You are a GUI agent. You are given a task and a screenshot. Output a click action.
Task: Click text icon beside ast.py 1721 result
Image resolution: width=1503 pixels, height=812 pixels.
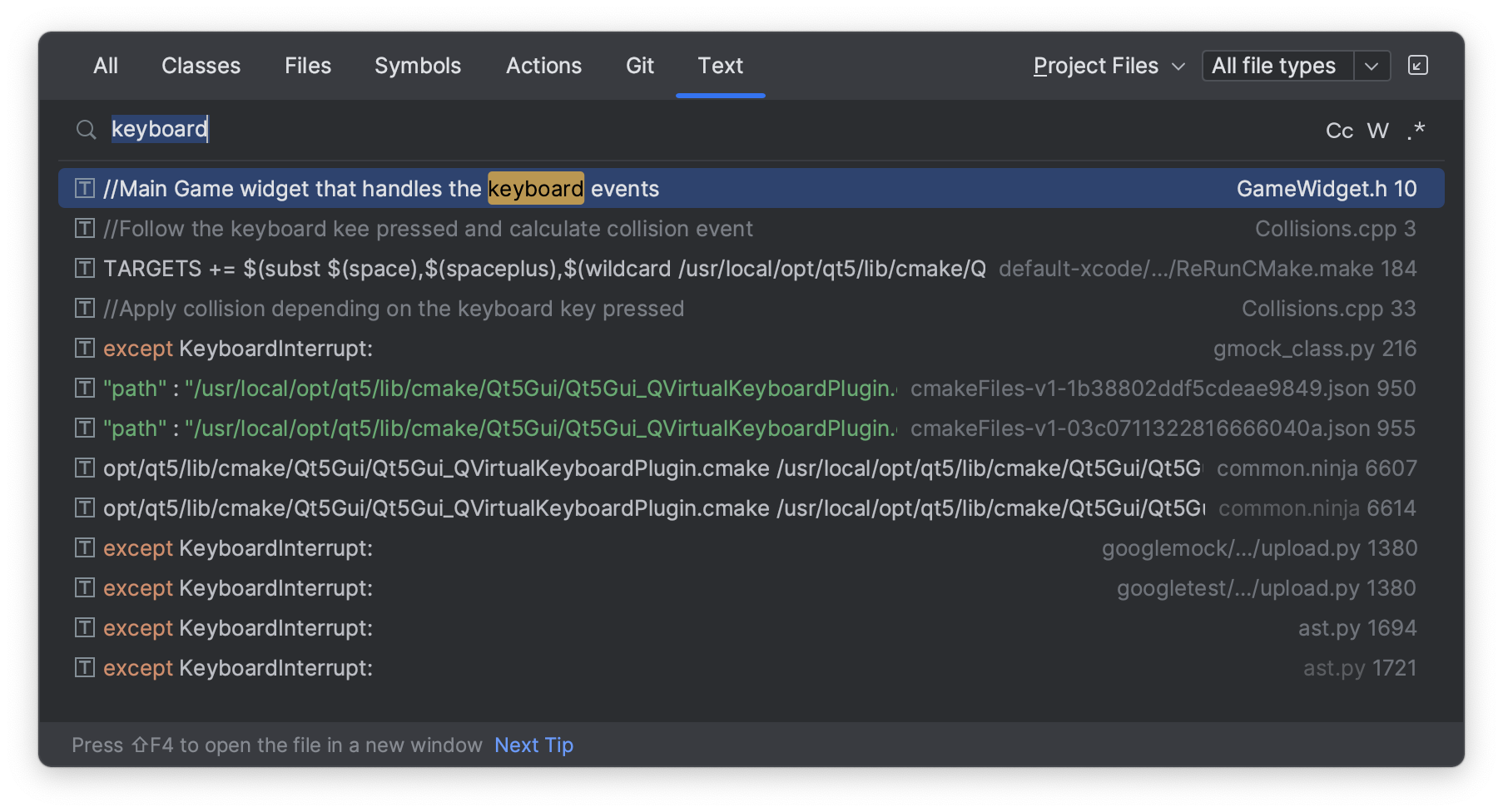(x=85, y=668)
